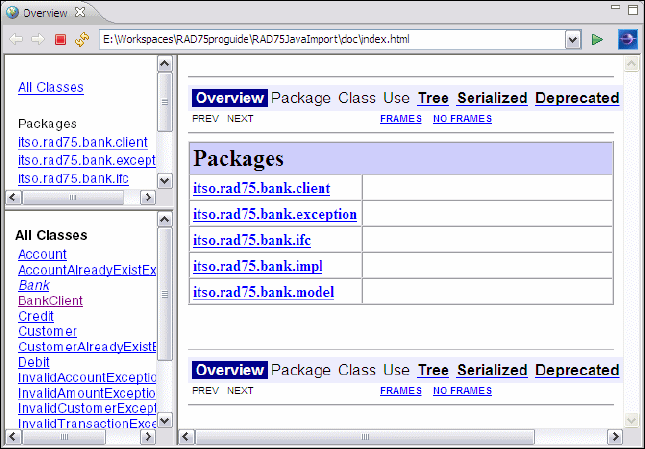Viewport: 645px width, 449px height.
Task: Open itso.rad75.bank.client in left packages frame
Action: tap(83, 142)
